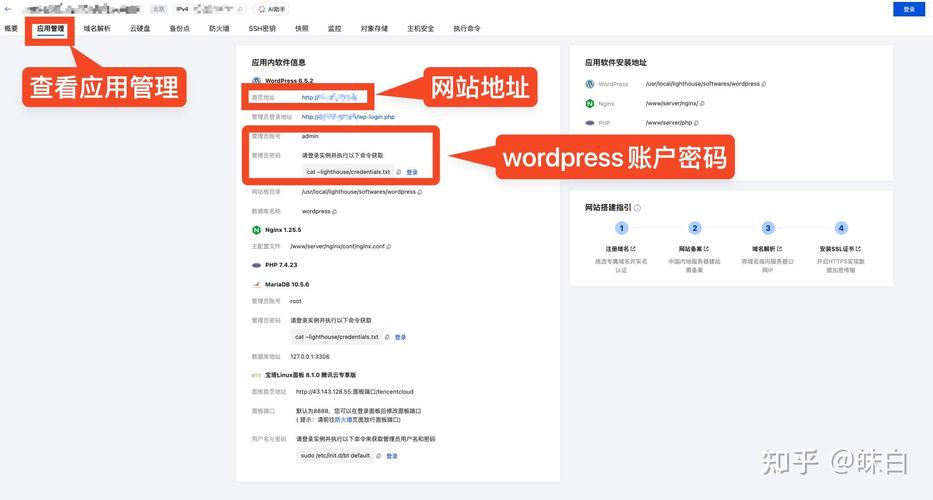This screenshot has width=933, height=500.
Task: Click the back arrow at top left
Action: coord(7,9)
